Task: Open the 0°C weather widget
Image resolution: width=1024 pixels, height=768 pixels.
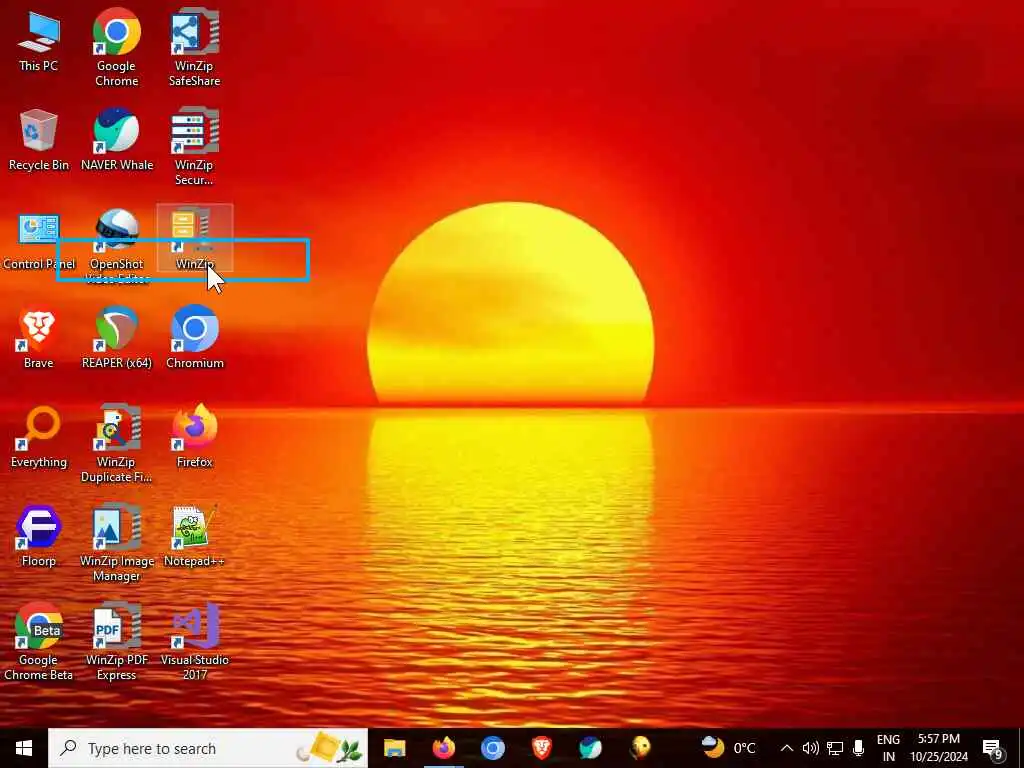Action: [x=728, y=748]
